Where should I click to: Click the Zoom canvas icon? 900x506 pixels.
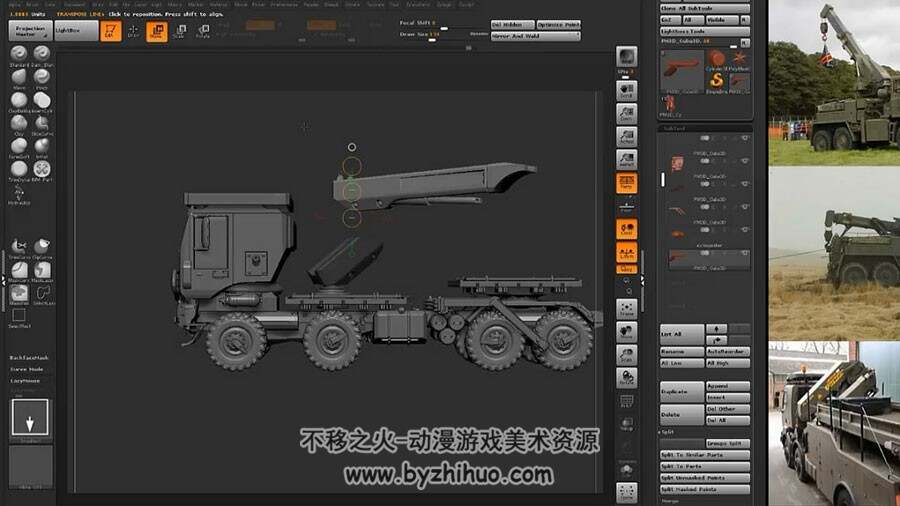point(626,114)
